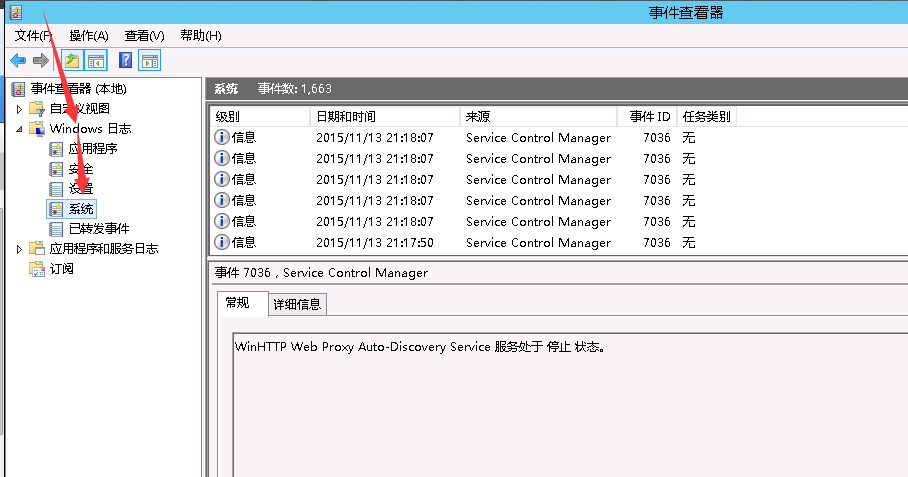Viewport: 908px width, 477px height.
Task: Expand the 应用程序和服务日志 node
Action: pos(18,249)
